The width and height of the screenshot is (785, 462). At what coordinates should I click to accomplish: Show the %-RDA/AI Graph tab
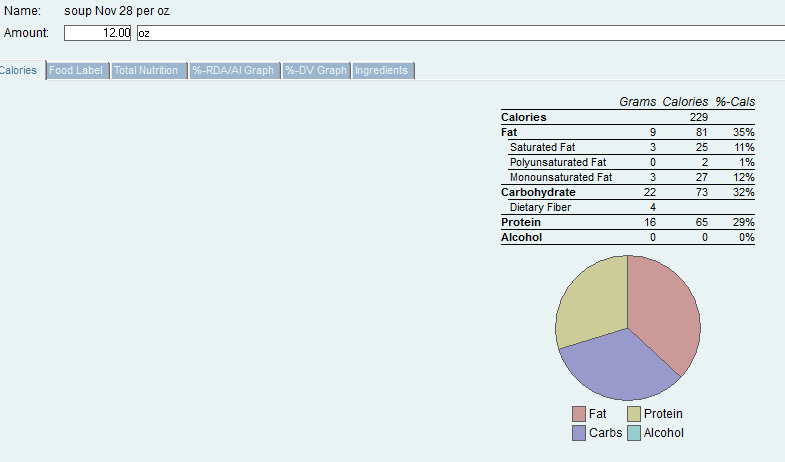233,71
